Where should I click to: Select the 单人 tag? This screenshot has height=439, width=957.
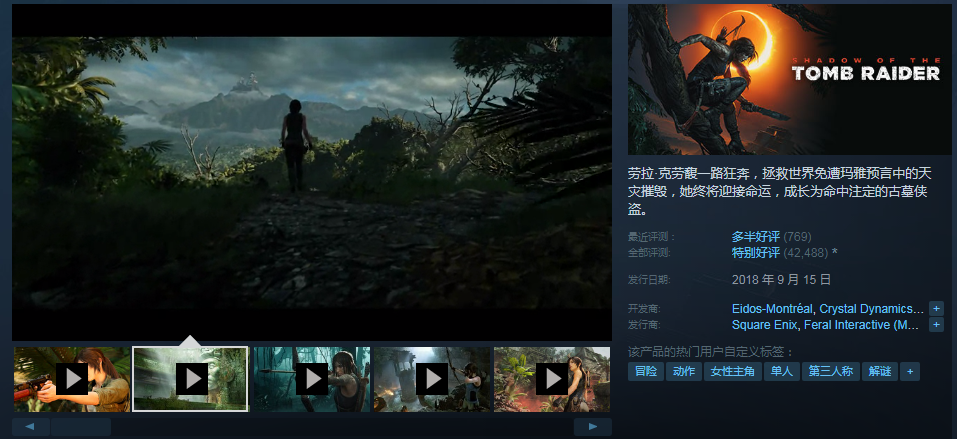(781, 371)
